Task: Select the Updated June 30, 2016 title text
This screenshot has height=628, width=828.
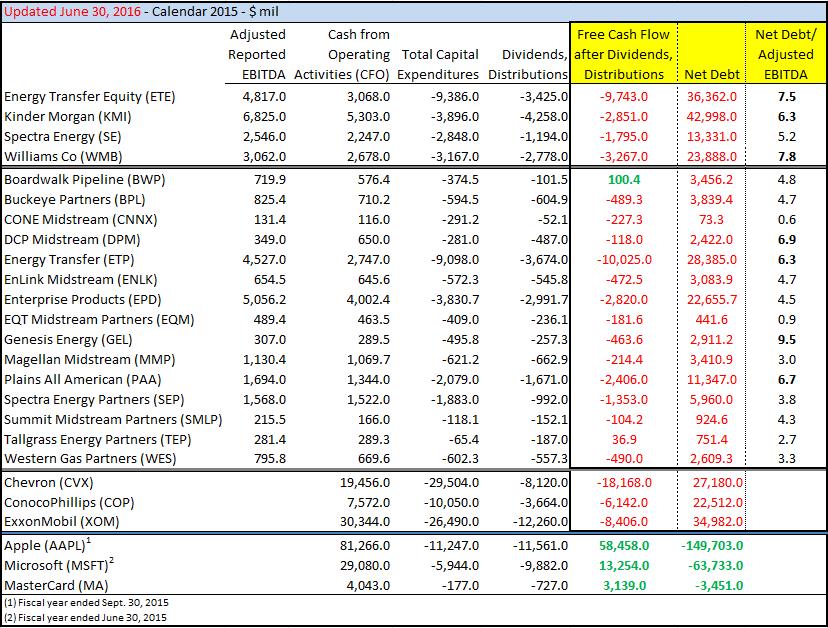Action: 77,10
